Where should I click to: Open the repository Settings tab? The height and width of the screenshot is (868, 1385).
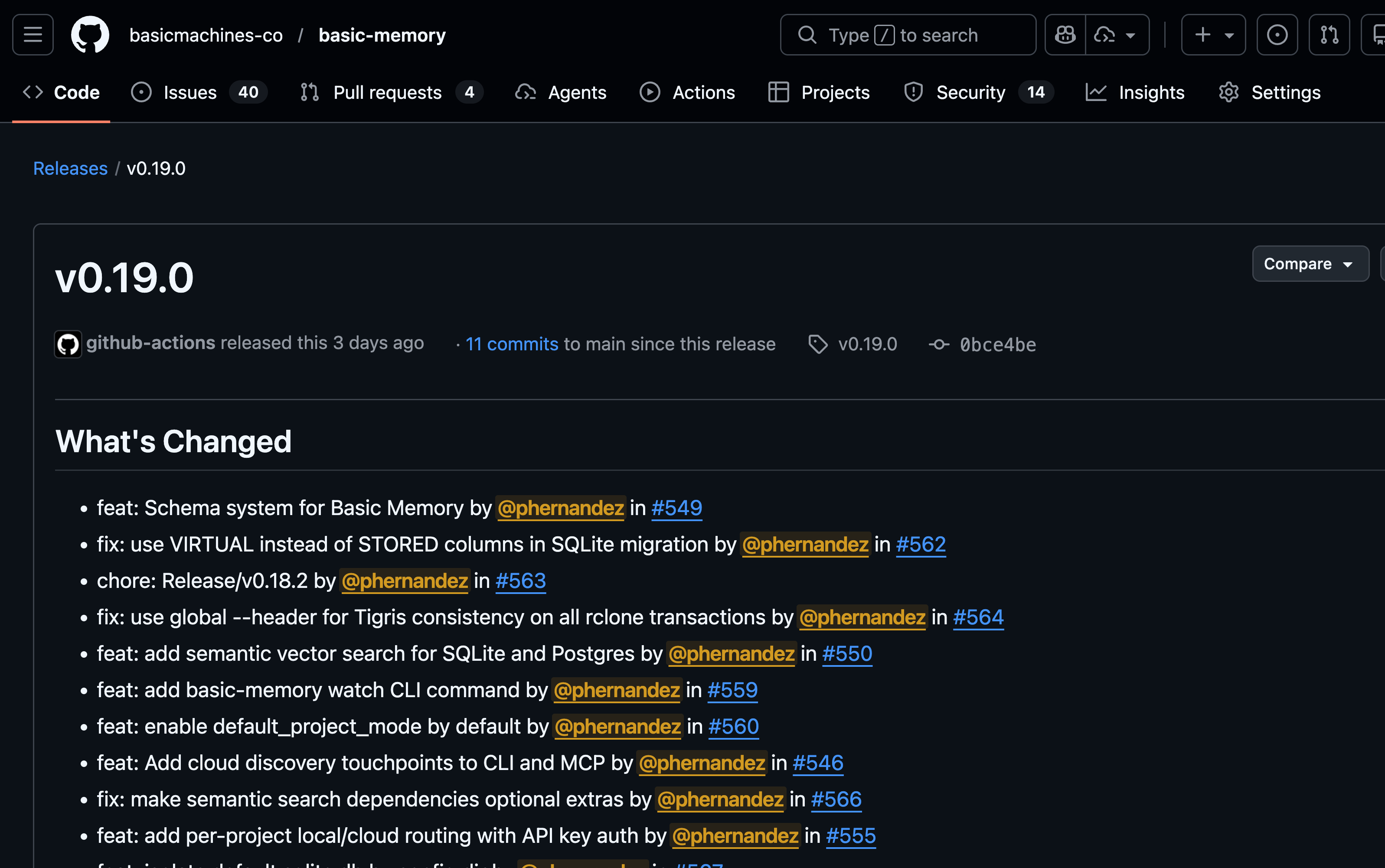click(1270, 92)
